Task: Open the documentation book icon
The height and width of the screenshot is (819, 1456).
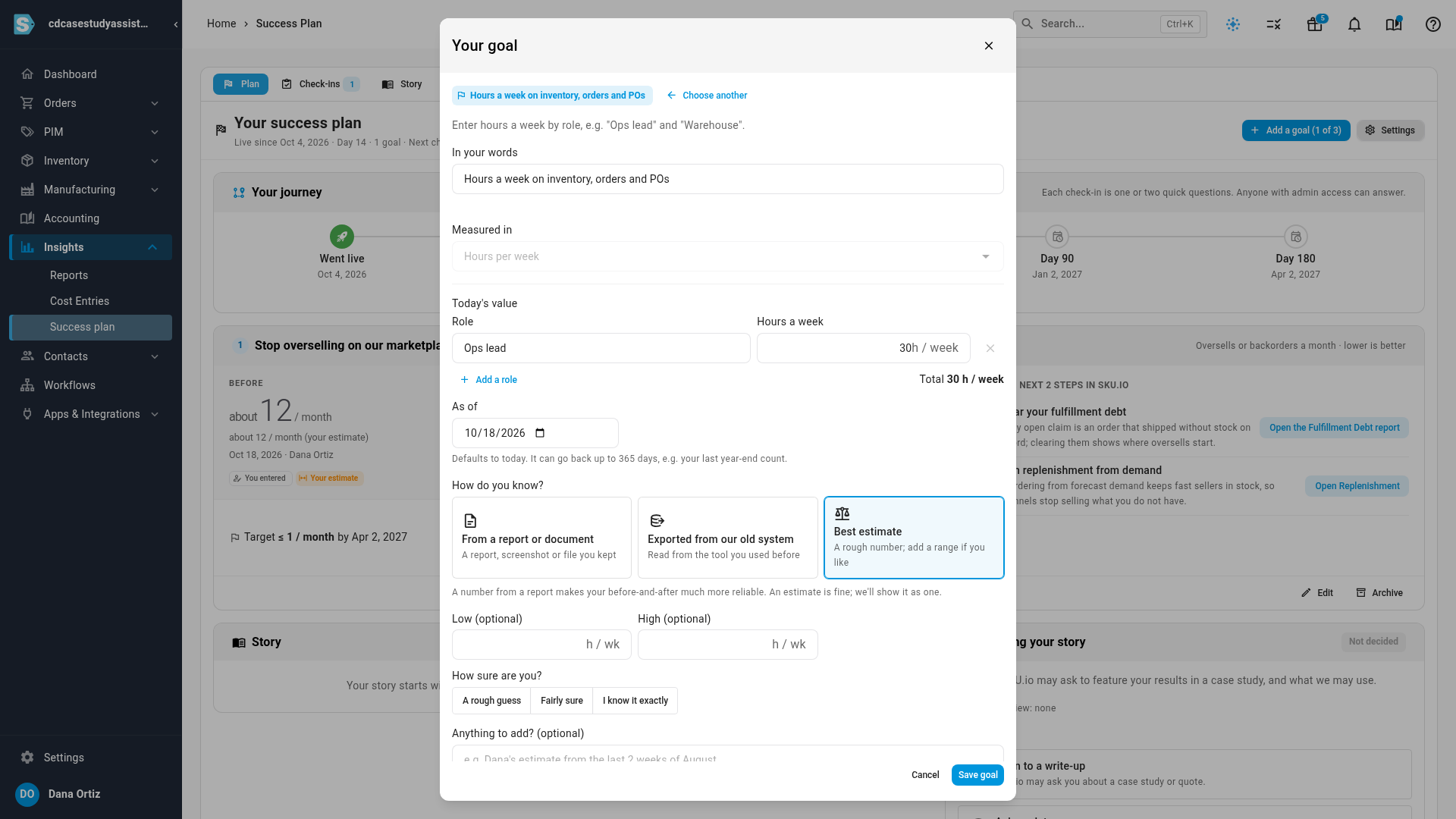Action: [1394, 24]
